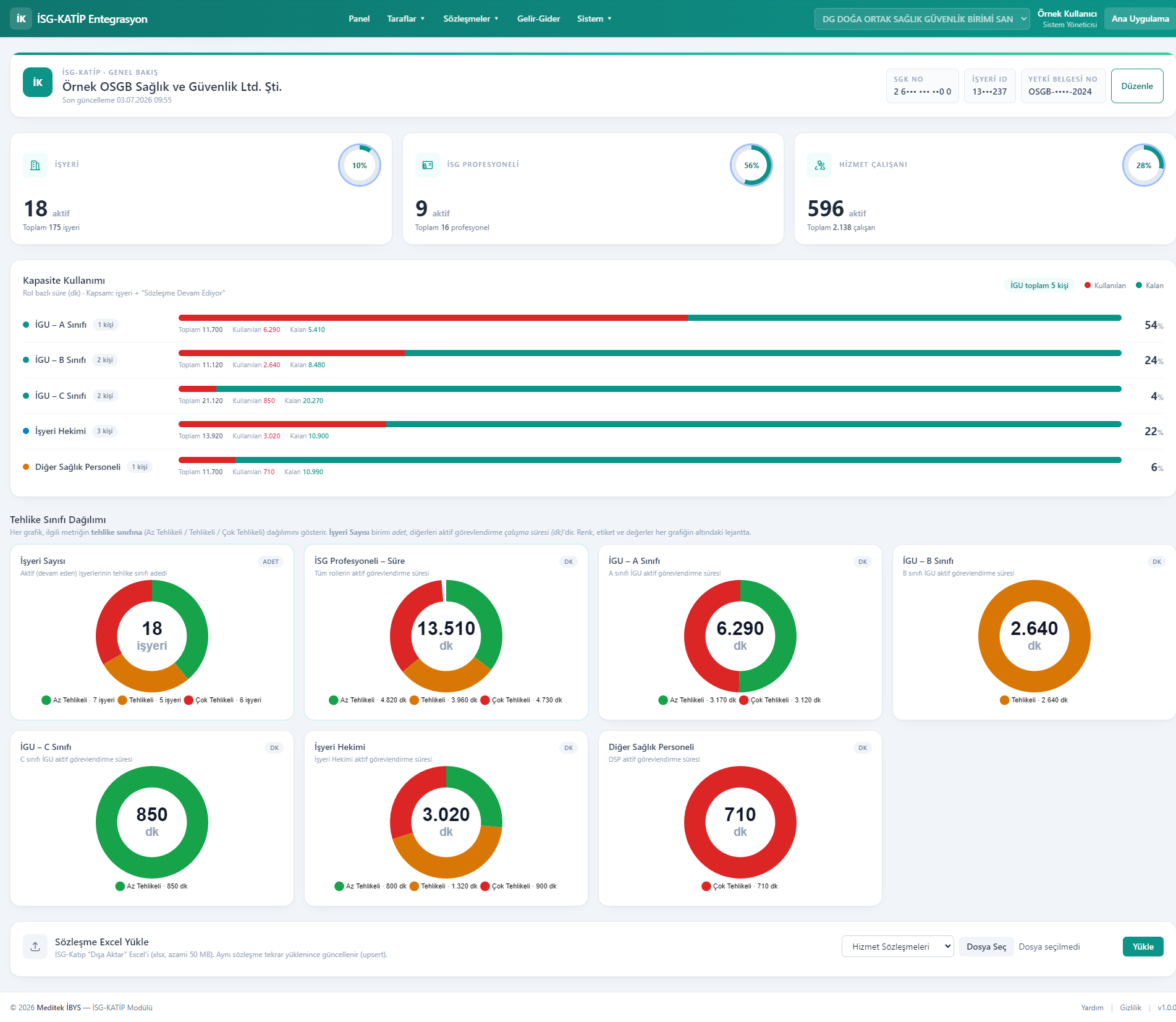1176x1022 pixels.
Task: Click the upload icon beside Sözleşme Excel Yükle
Action: click(35, 947)
